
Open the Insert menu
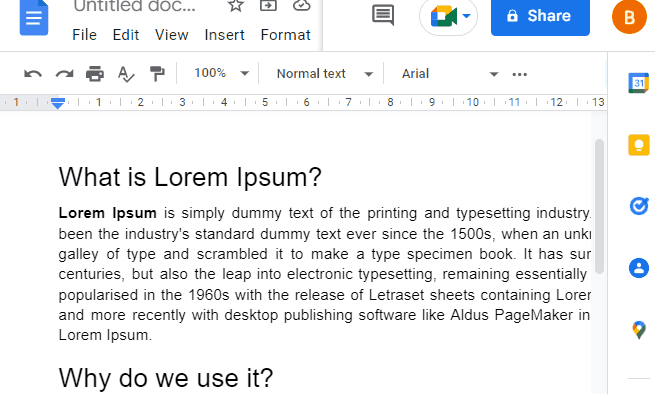click(224, 35)
